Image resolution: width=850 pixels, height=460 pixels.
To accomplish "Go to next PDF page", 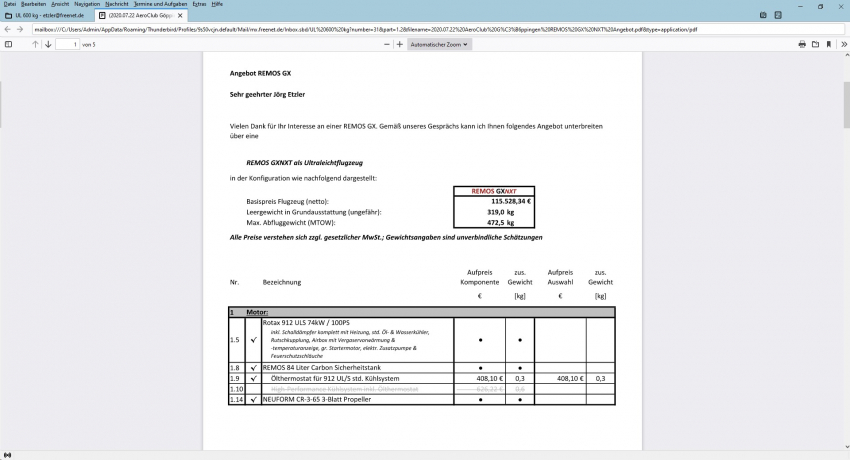I will click(x=48, y=44).
